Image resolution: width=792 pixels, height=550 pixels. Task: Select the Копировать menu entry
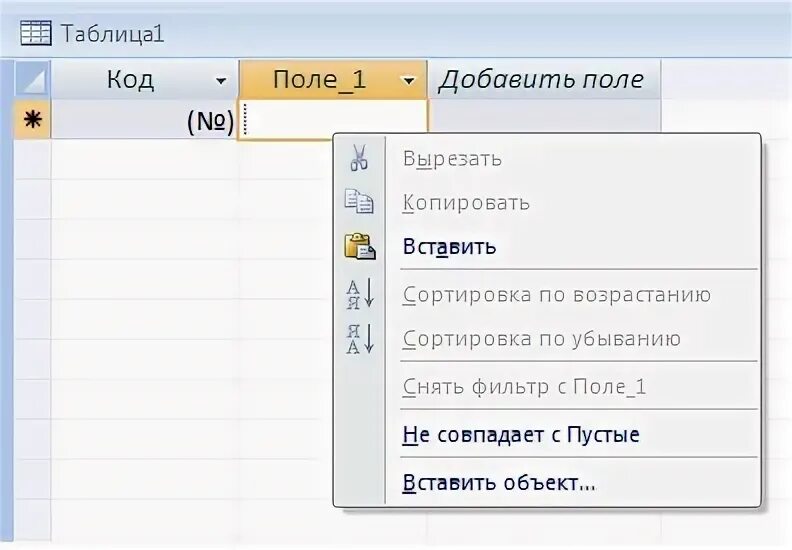pos(466,202)
